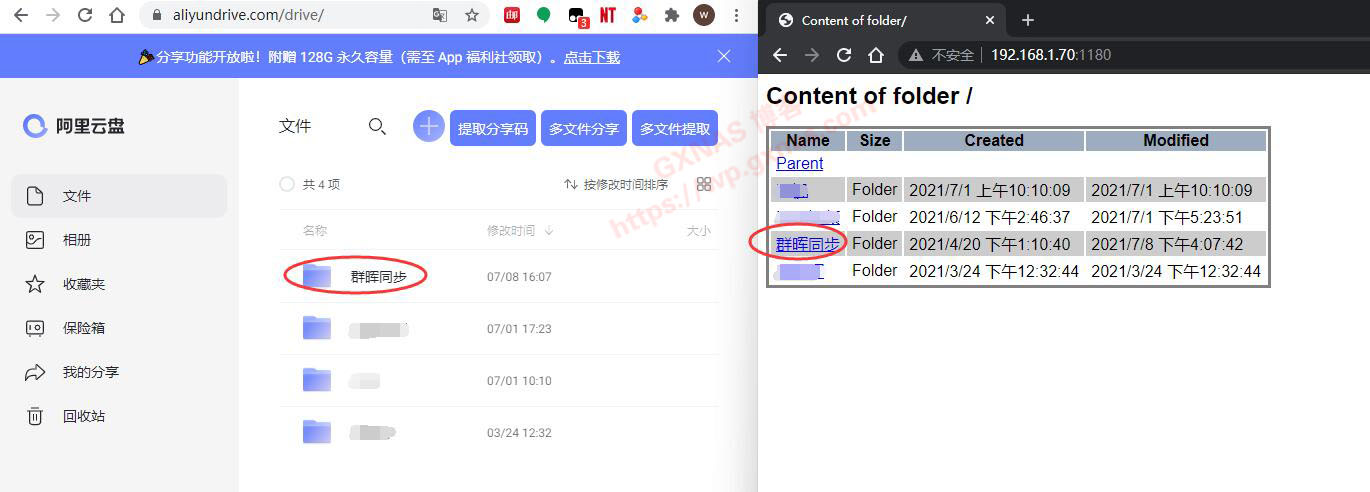1370x492 pixels.
Task: Bookmark the aliyundrive page with star icon
Action: click(x=472, y=15)
